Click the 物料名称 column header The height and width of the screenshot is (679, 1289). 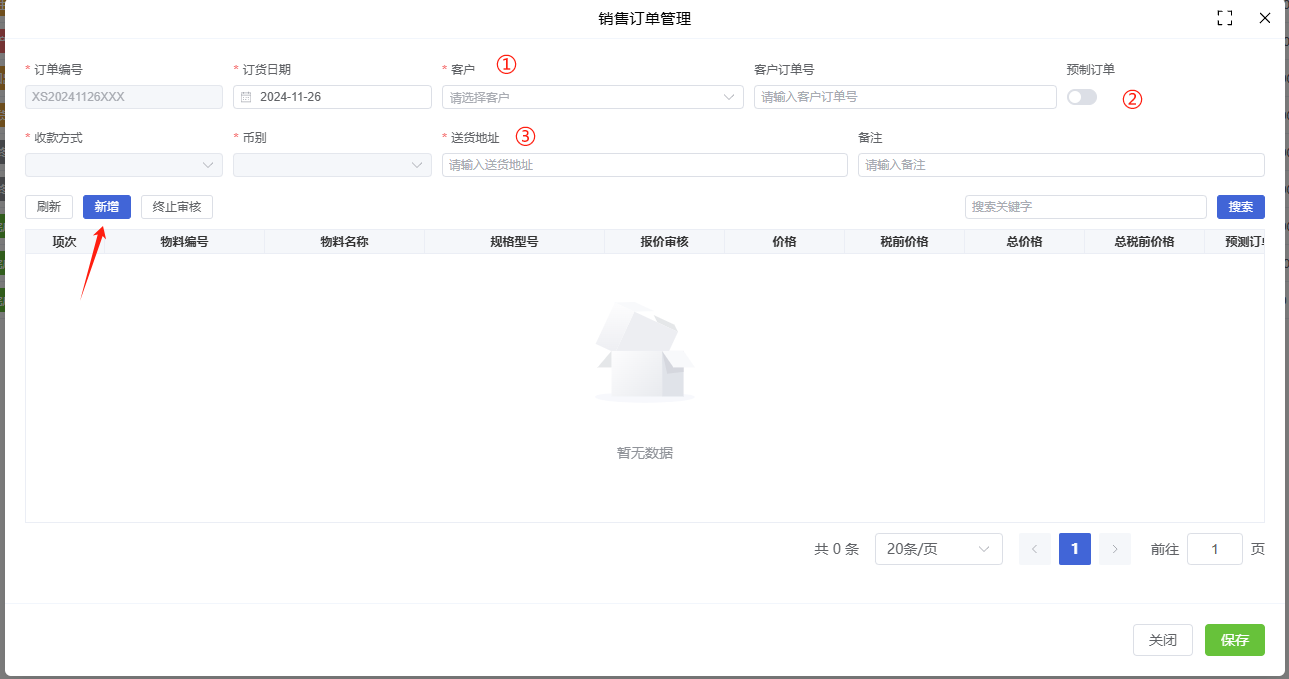click(345, 242)
